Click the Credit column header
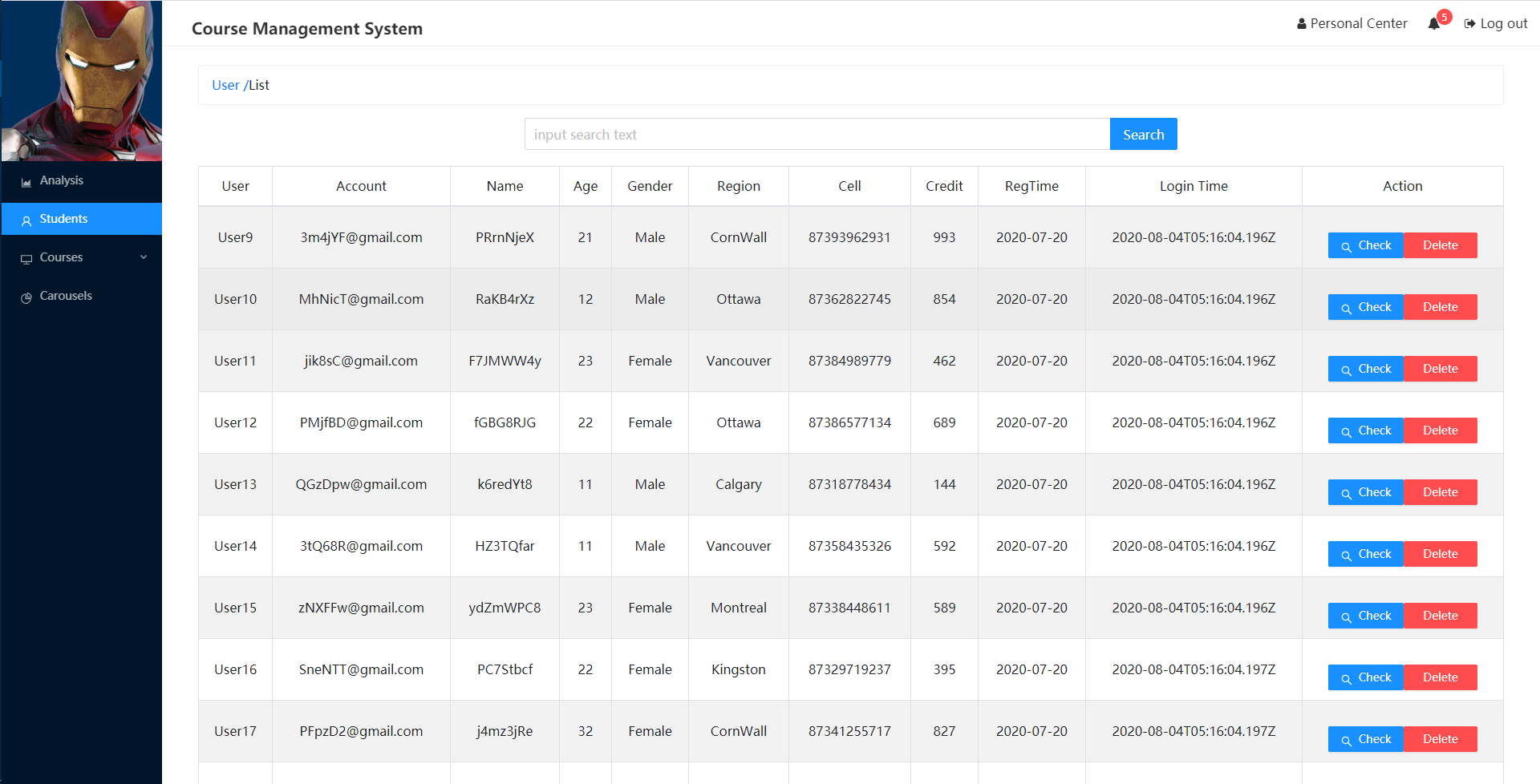The image size is (1540, 784). point(944,186)
